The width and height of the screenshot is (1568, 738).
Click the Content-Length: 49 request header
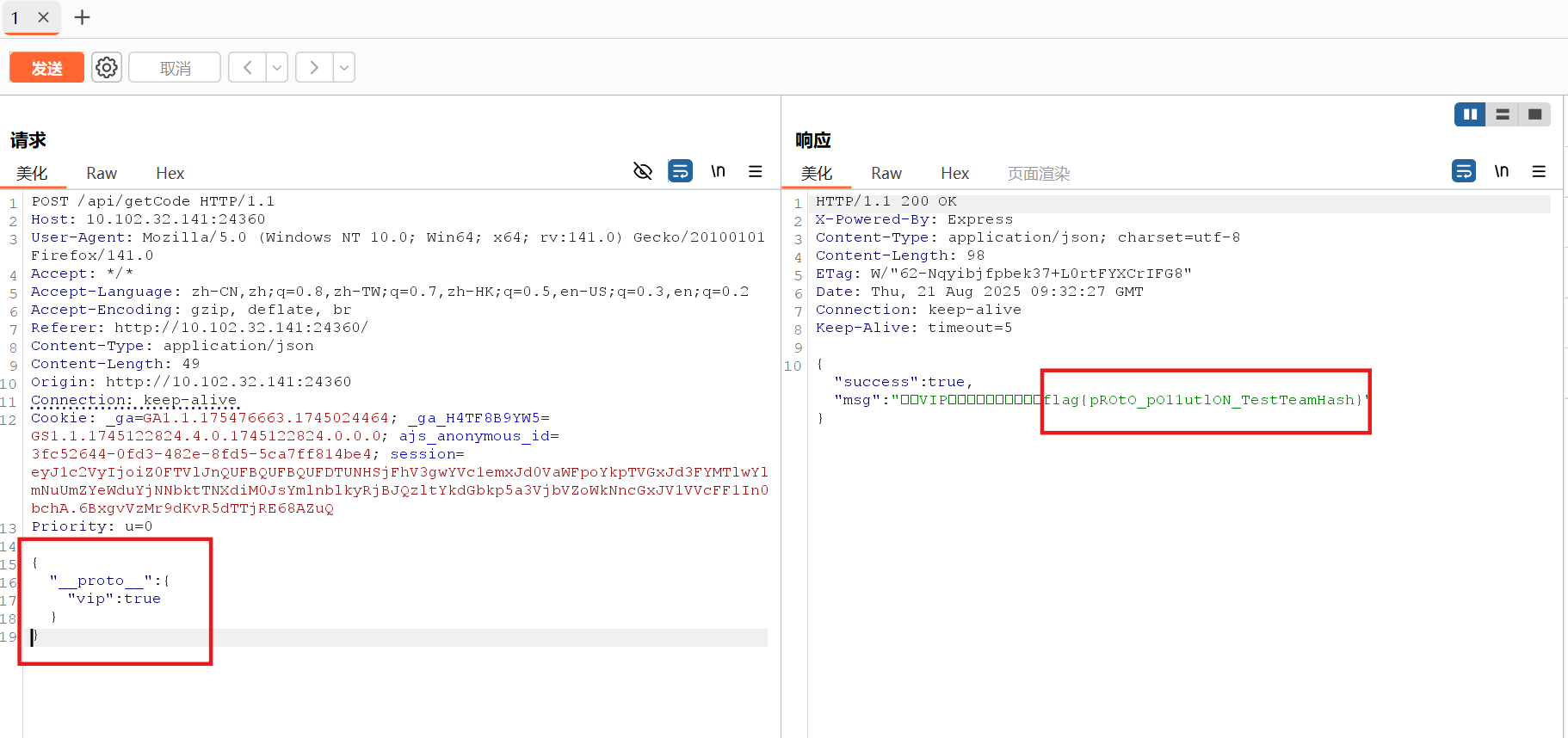click(x=115, y=364)
